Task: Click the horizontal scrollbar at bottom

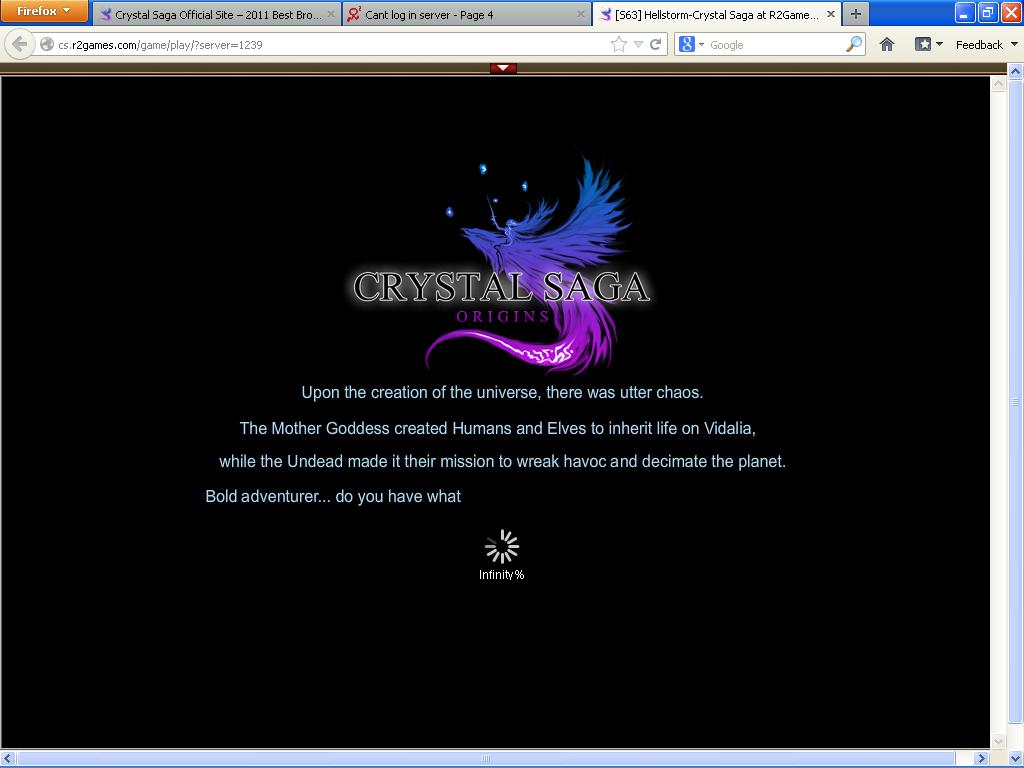Action: point(487,759)
